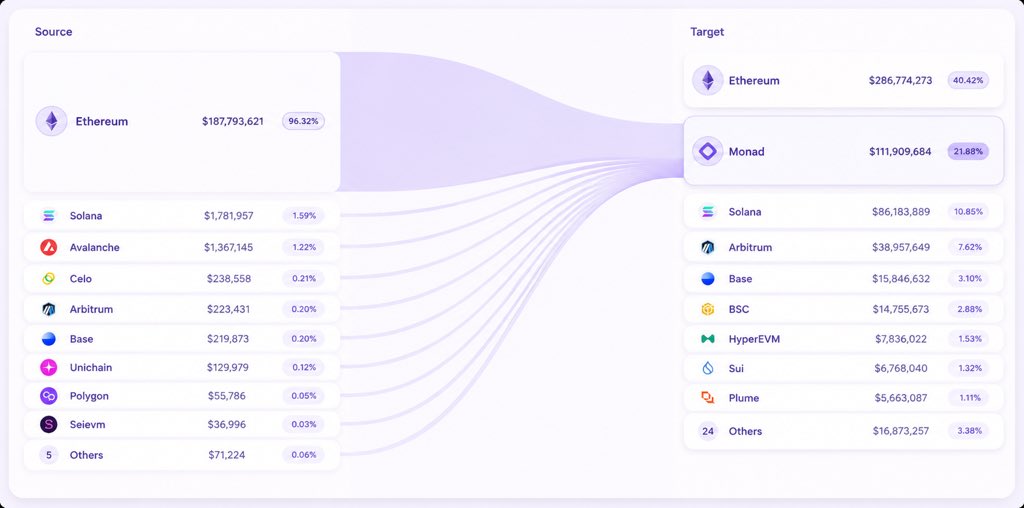Click the $14,755,673 BSC value
1024x508 pixels.
pos(901,309)
